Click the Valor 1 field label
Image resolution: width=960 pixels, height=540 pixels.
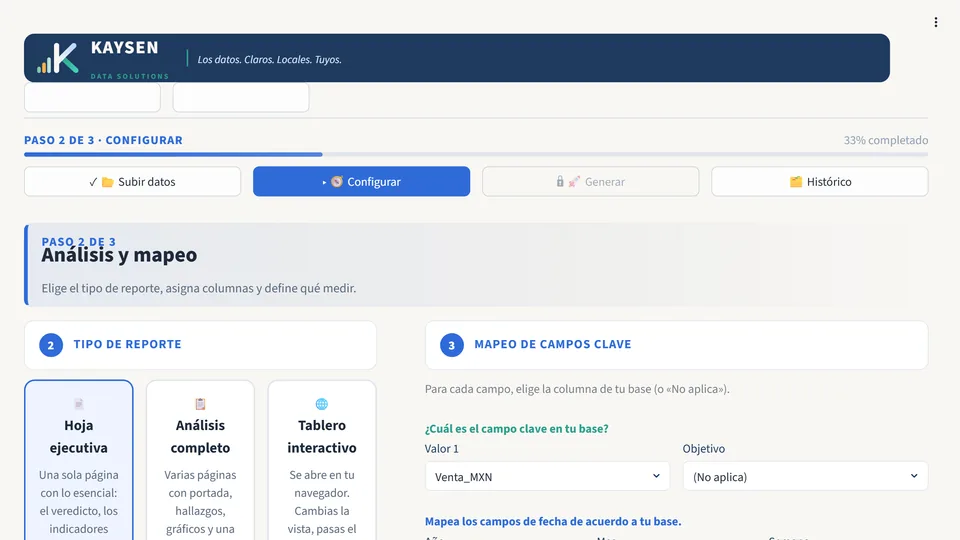(441, 449)
